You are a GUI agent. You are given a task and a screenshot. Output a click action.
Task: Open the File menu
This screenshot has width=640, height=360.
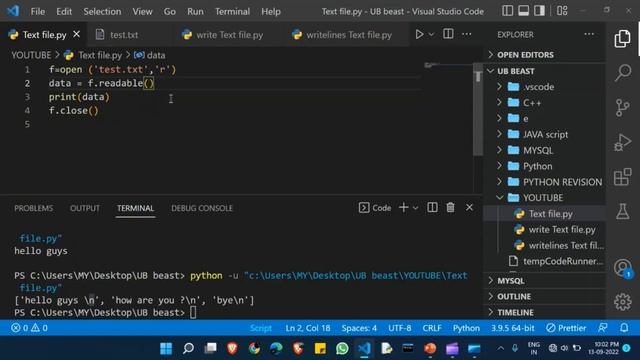[x=38, y=11]
